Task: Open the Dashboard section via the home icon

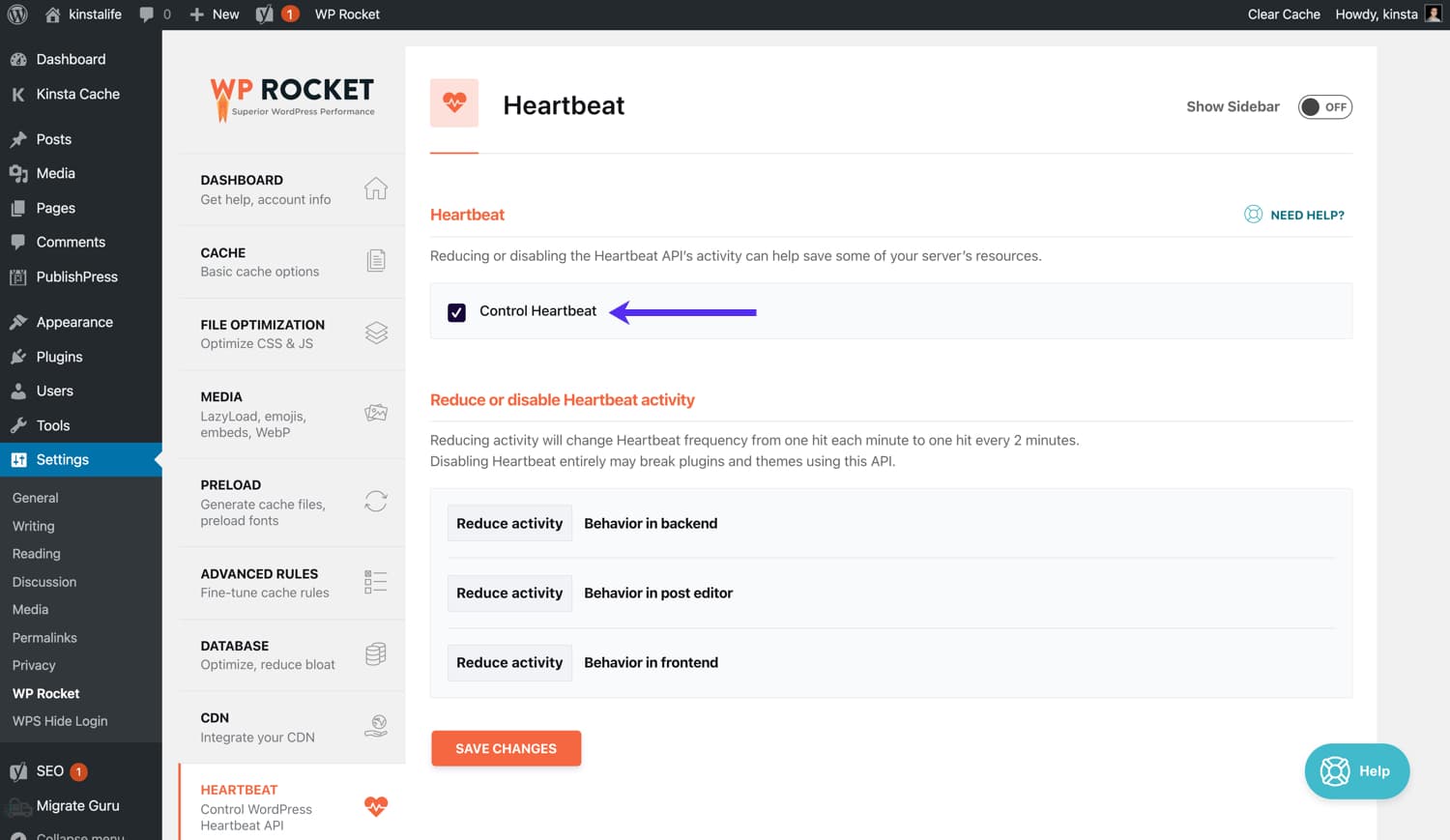Action: [376, 189]
